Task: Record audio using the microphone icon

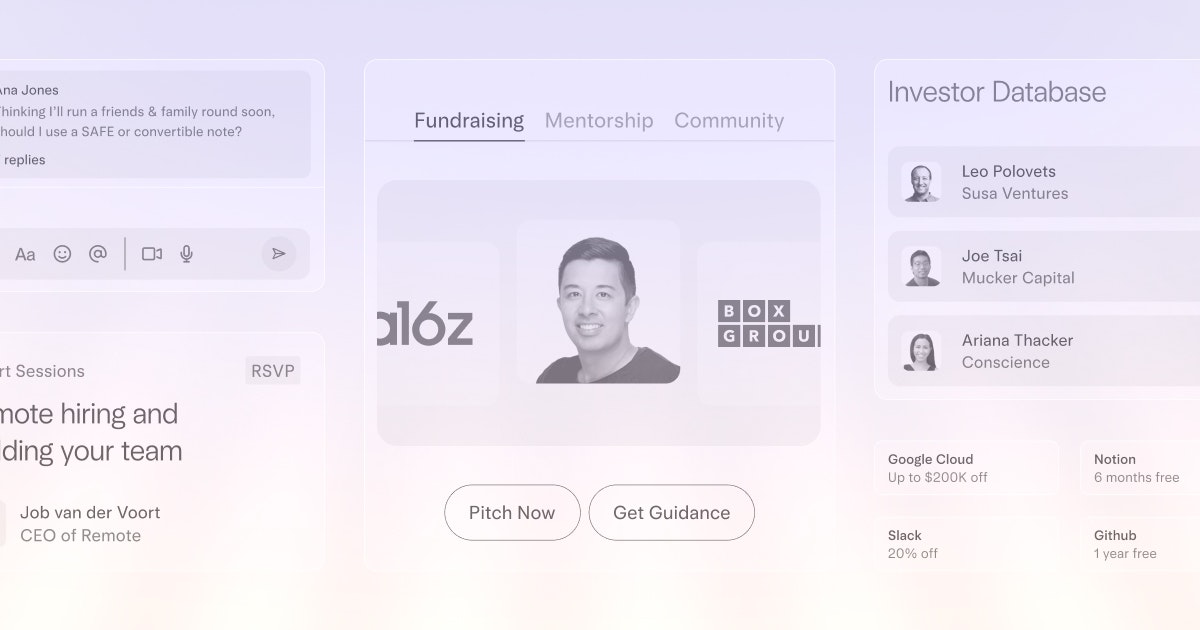Action: coord(186,254)
